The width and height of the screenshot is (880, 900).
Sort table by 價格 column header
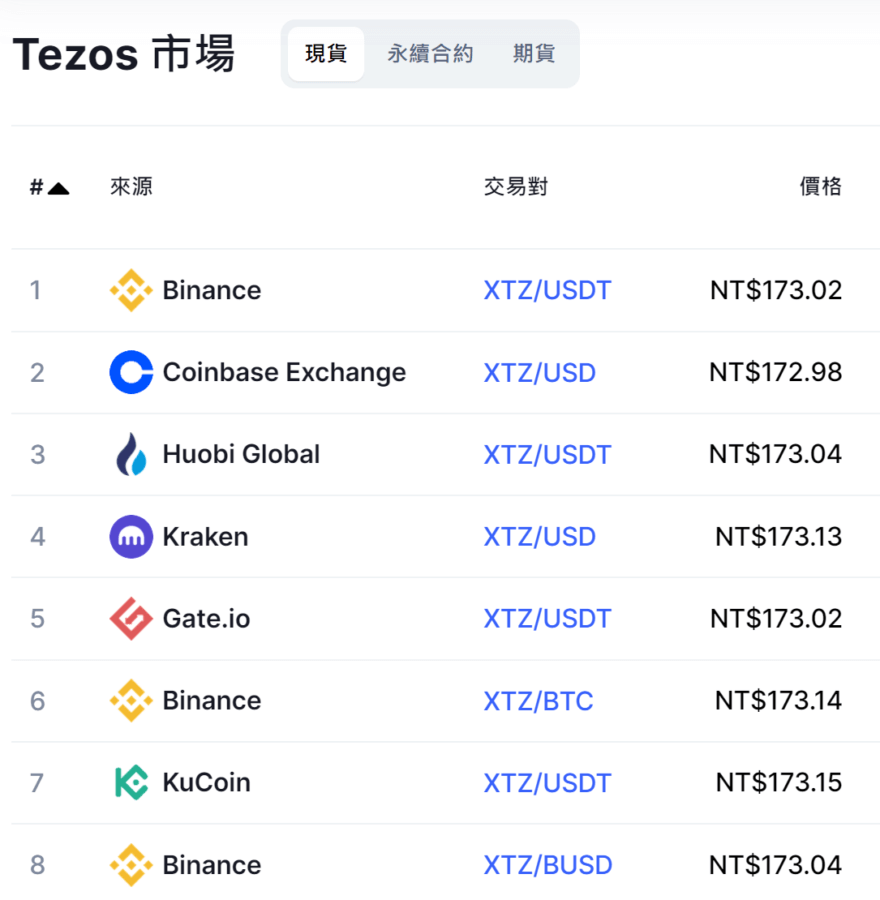point(820,187)
